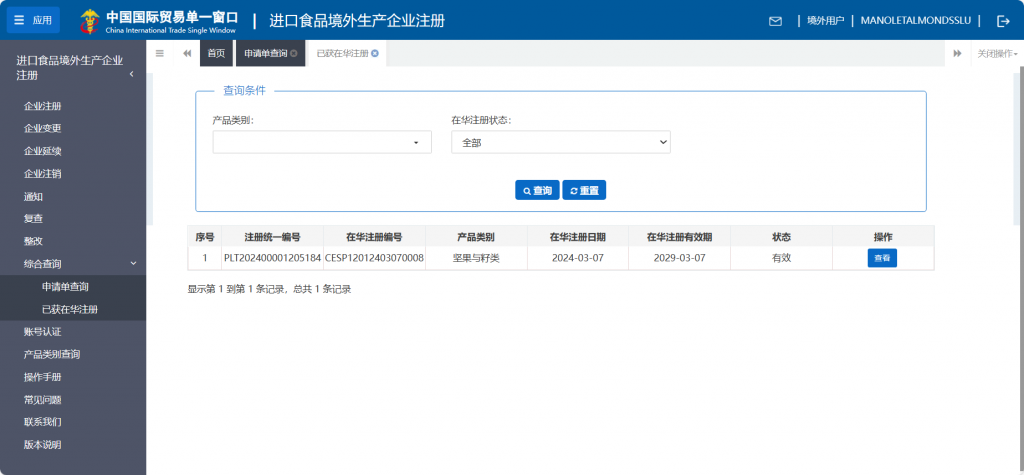Click the 注册统一编号 column header
The image size is (1024, 475).
tap(272, 237)
